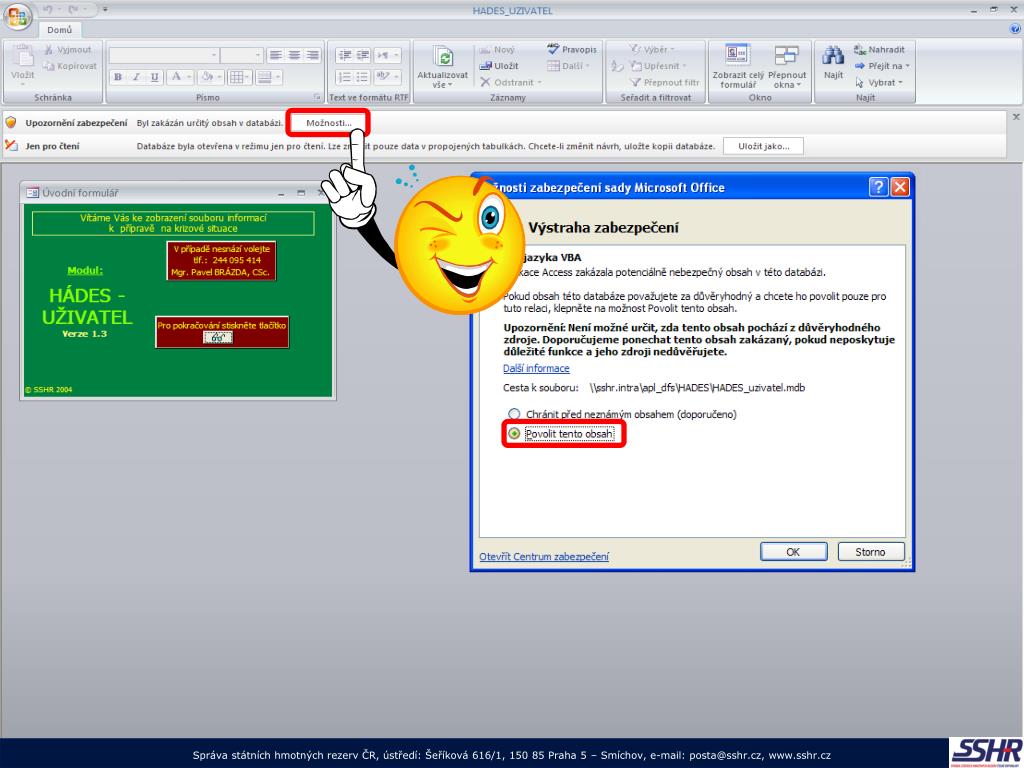Image resolution: width=1024 pixels, height=768 pixels.
Task: Expand the font color dropdown arrow
Action: coord(189,77)
